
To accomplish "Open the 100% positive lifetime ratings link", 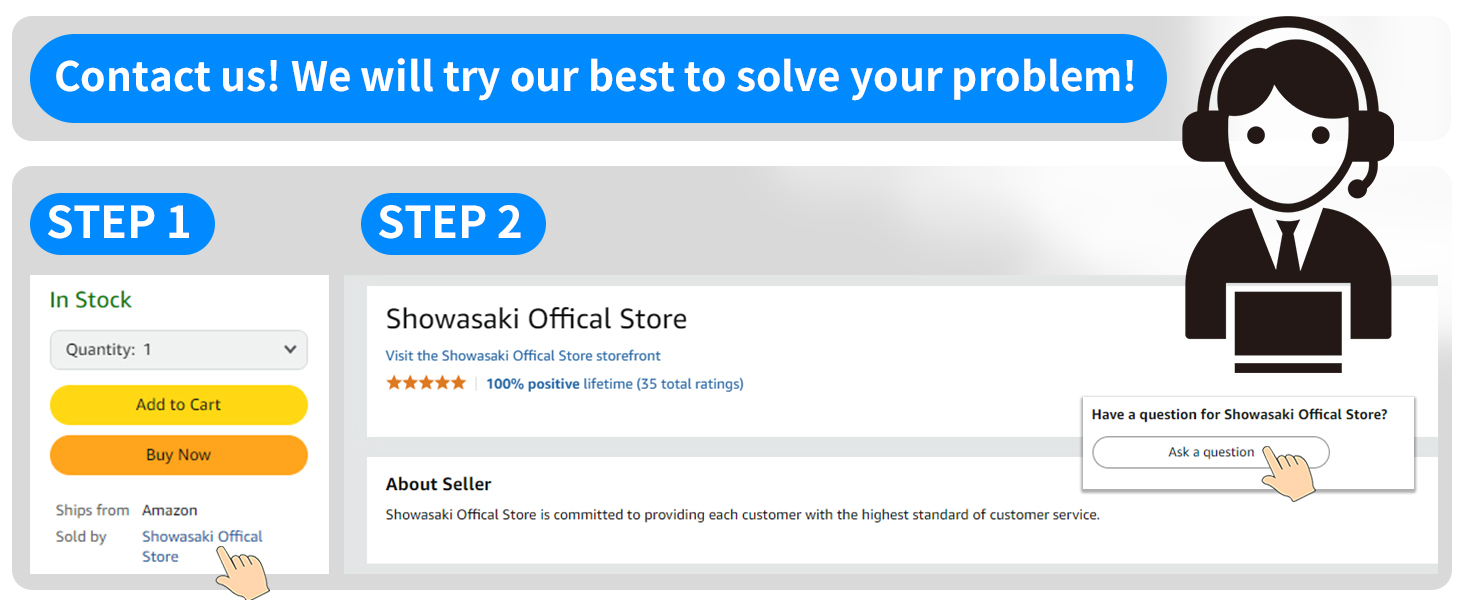I will [x=614, y=384].
